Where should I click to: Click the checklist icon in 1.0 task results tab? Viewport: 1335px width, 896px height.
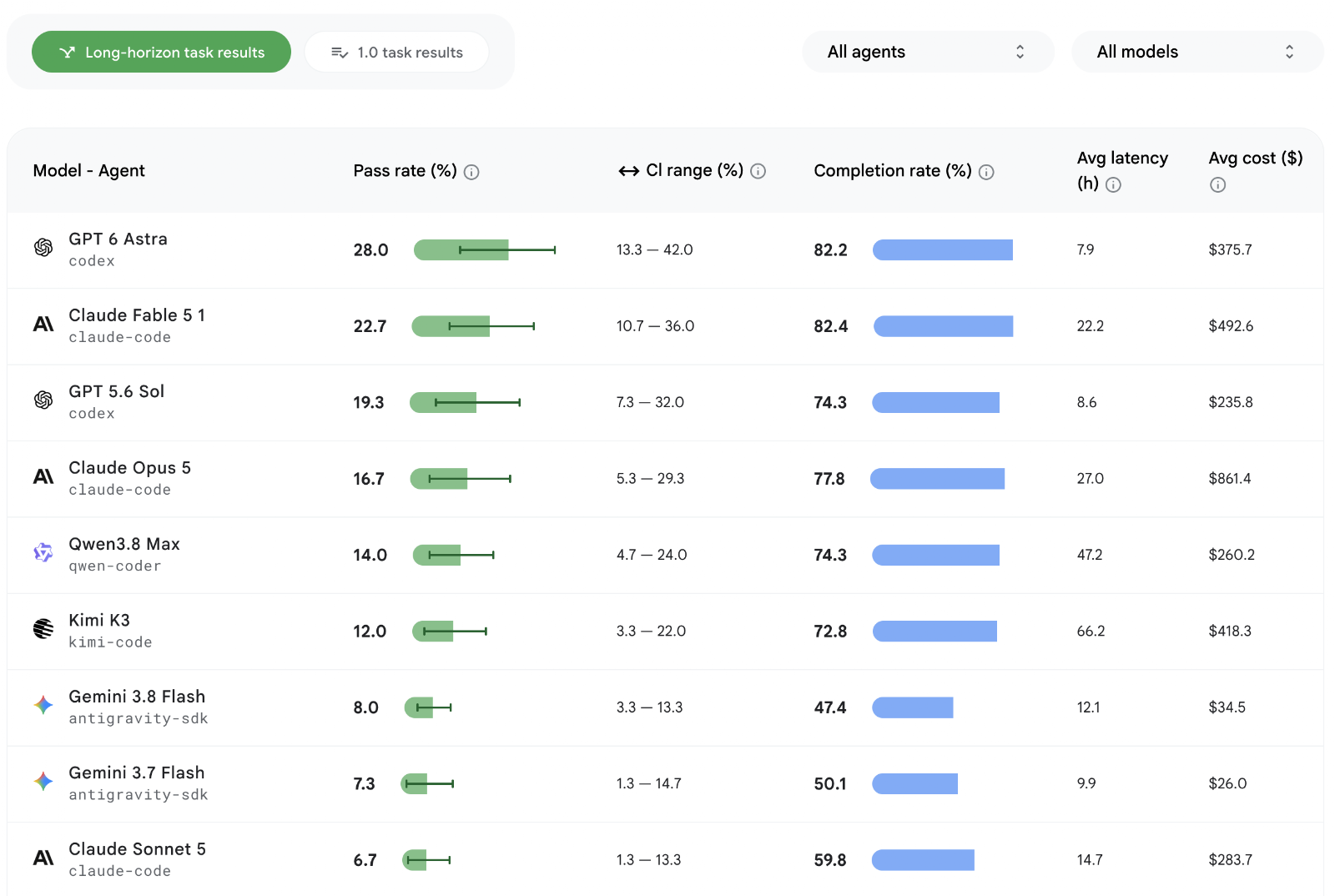pyautogui.click(x=340, y=53)
